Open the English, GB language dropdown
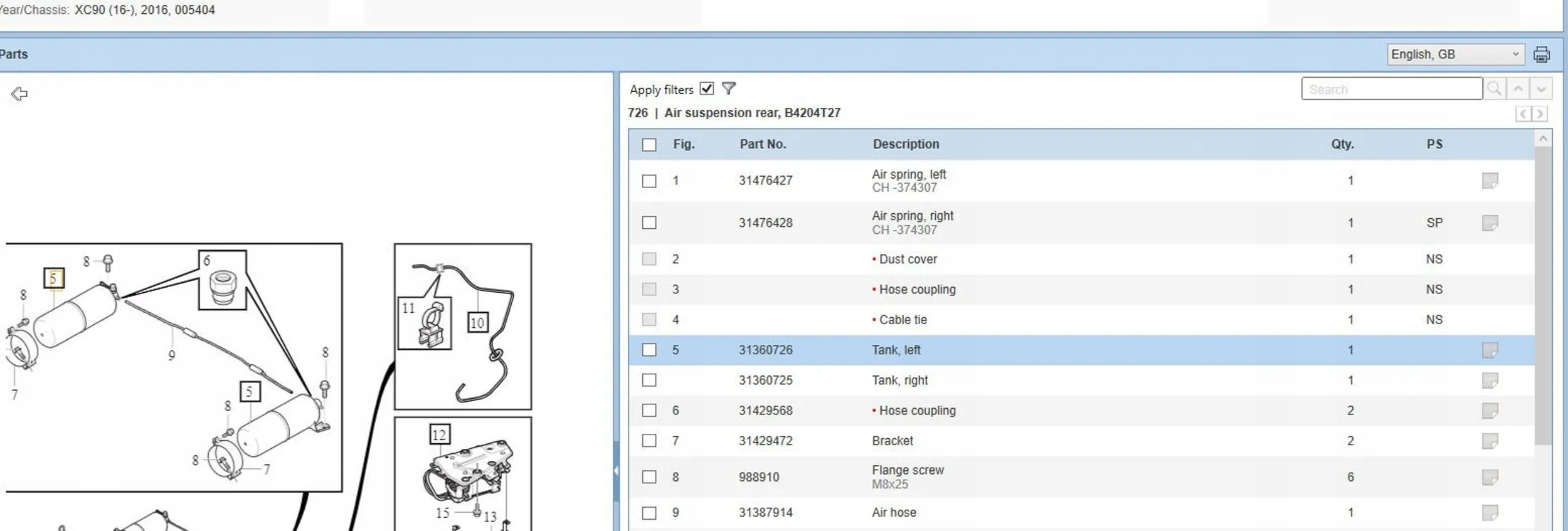1568x531 pixels. point(1454,55)
